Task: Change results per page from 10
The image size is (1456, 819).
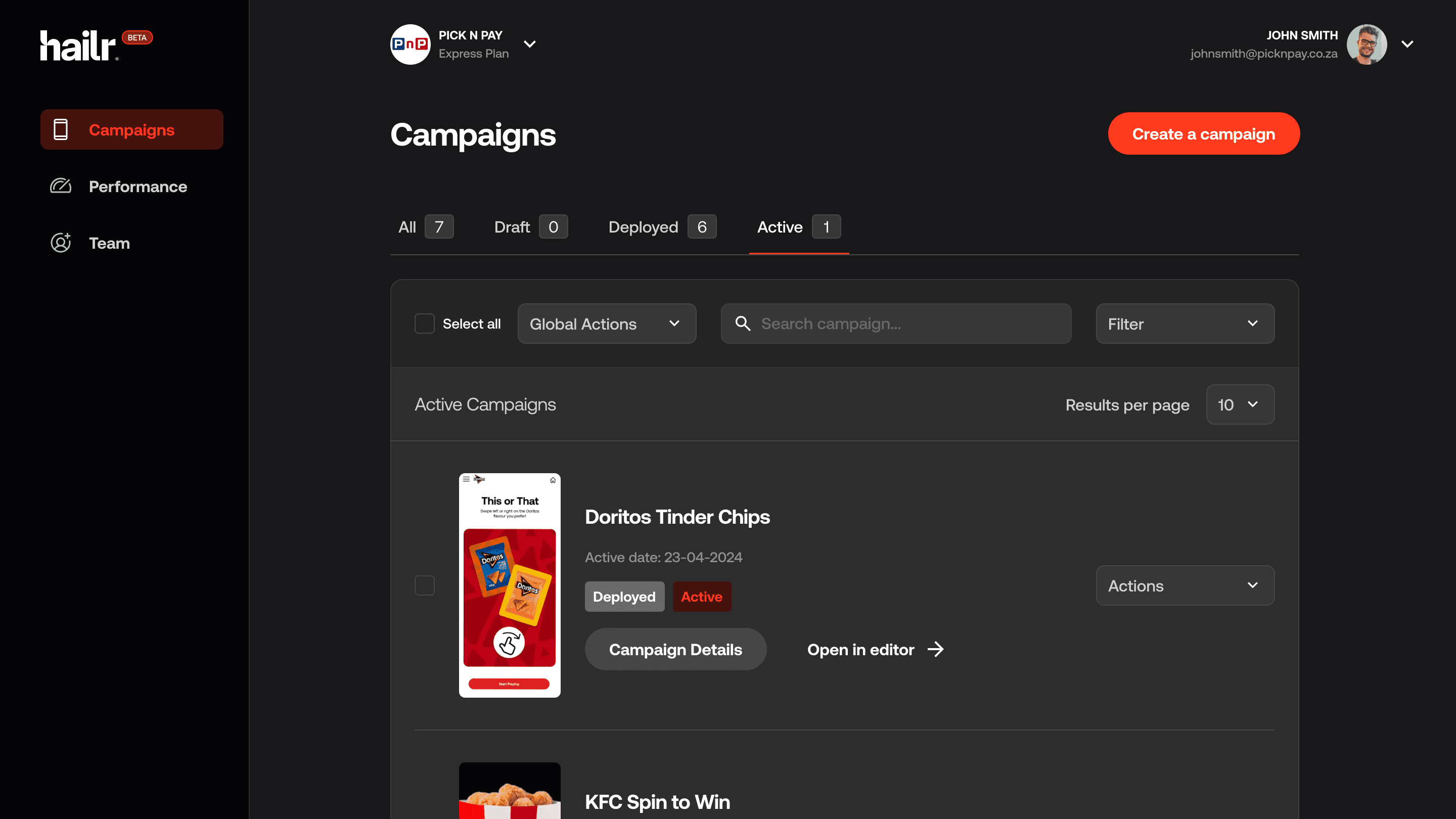Action: [x=1240, y=404]
